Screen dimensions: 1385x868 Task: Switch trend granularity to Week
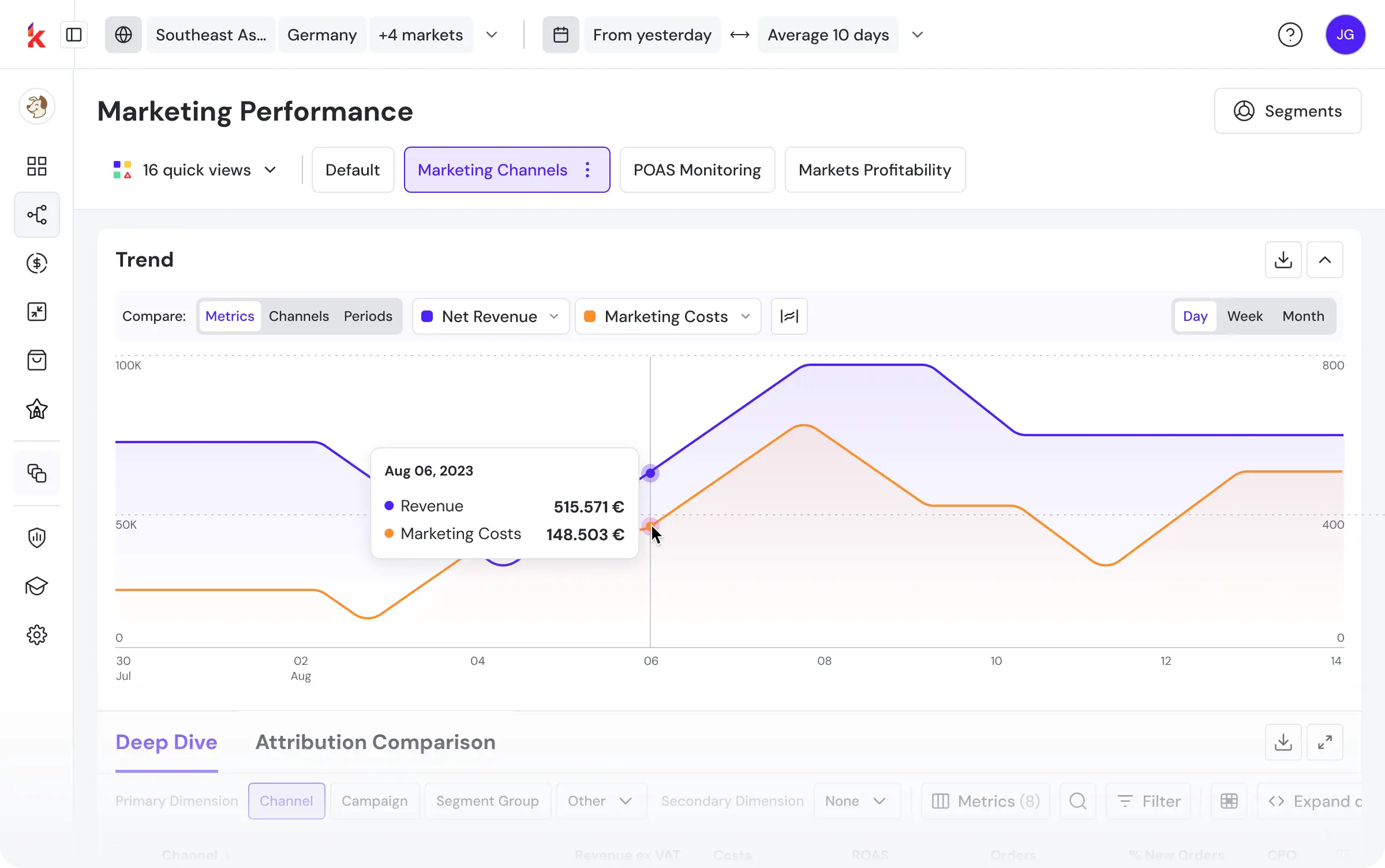pos(1244,316)
